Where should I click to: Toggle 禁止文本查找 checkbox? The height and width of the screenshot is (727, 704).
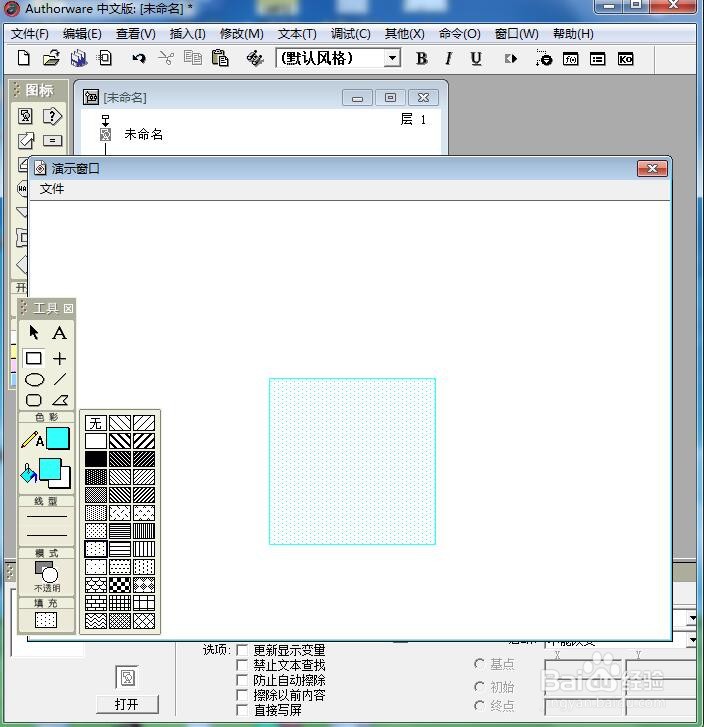pyautogui.click(x=242, y=665)
